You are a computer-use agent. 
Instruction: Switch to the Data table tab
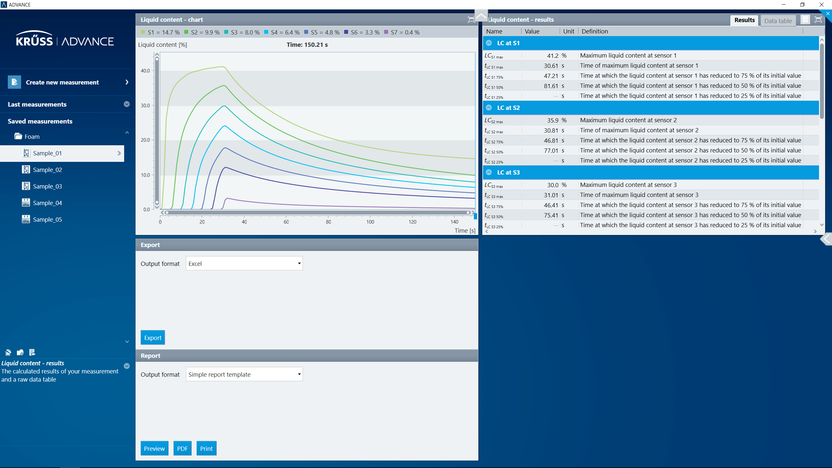tap(776, 20)
